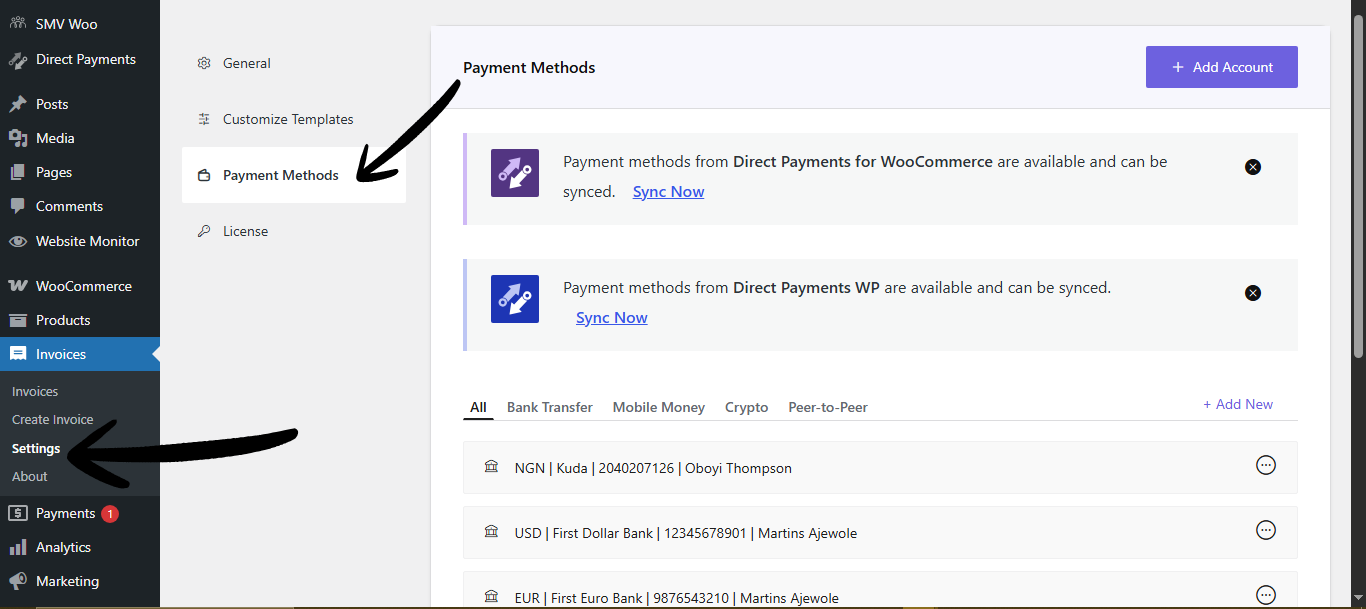
Task: Click the Direct Payments arrow icon in the sync notice
Action: (x=514, y=172)
